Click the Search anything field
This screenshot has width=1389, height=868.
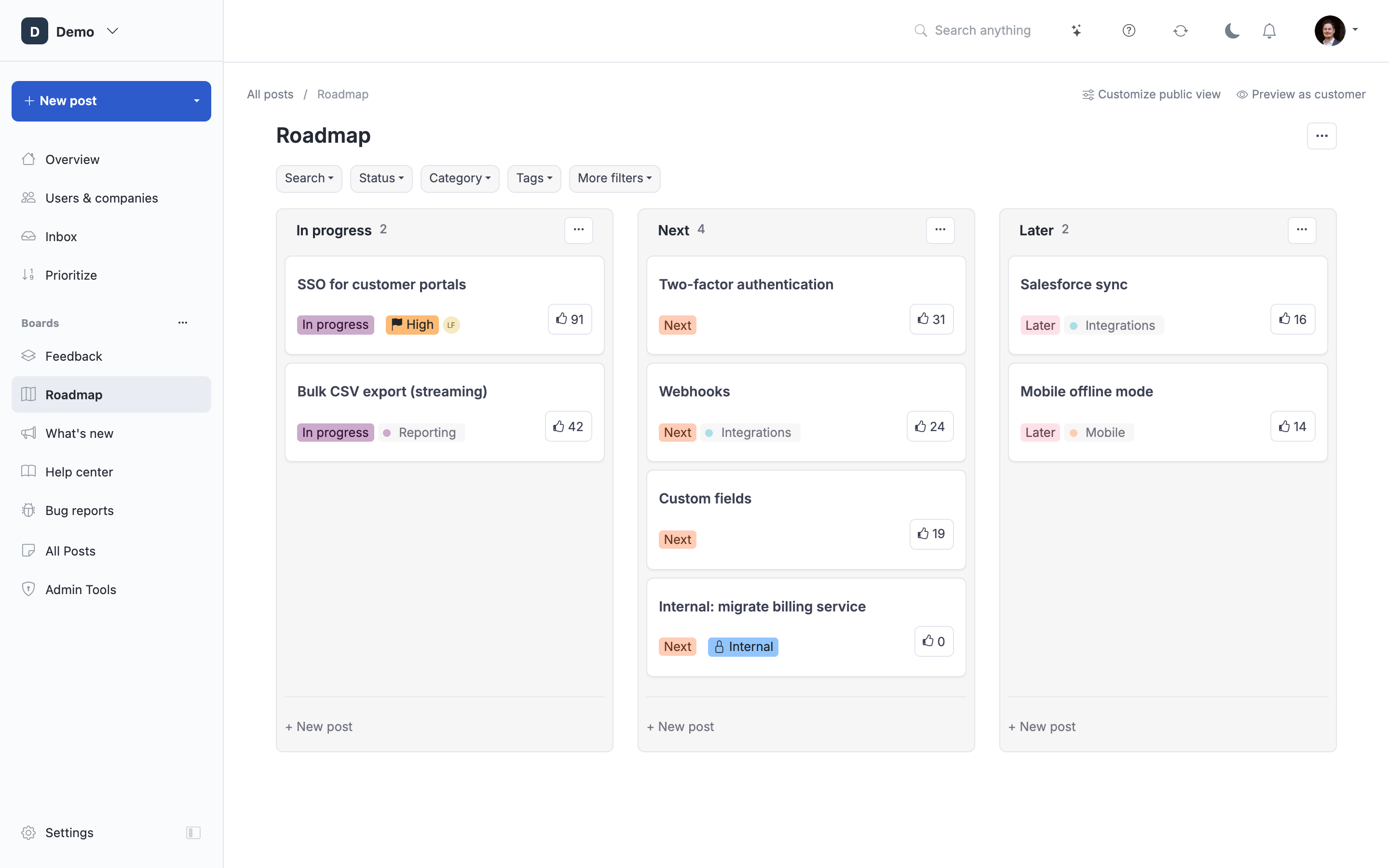[973, 30]
